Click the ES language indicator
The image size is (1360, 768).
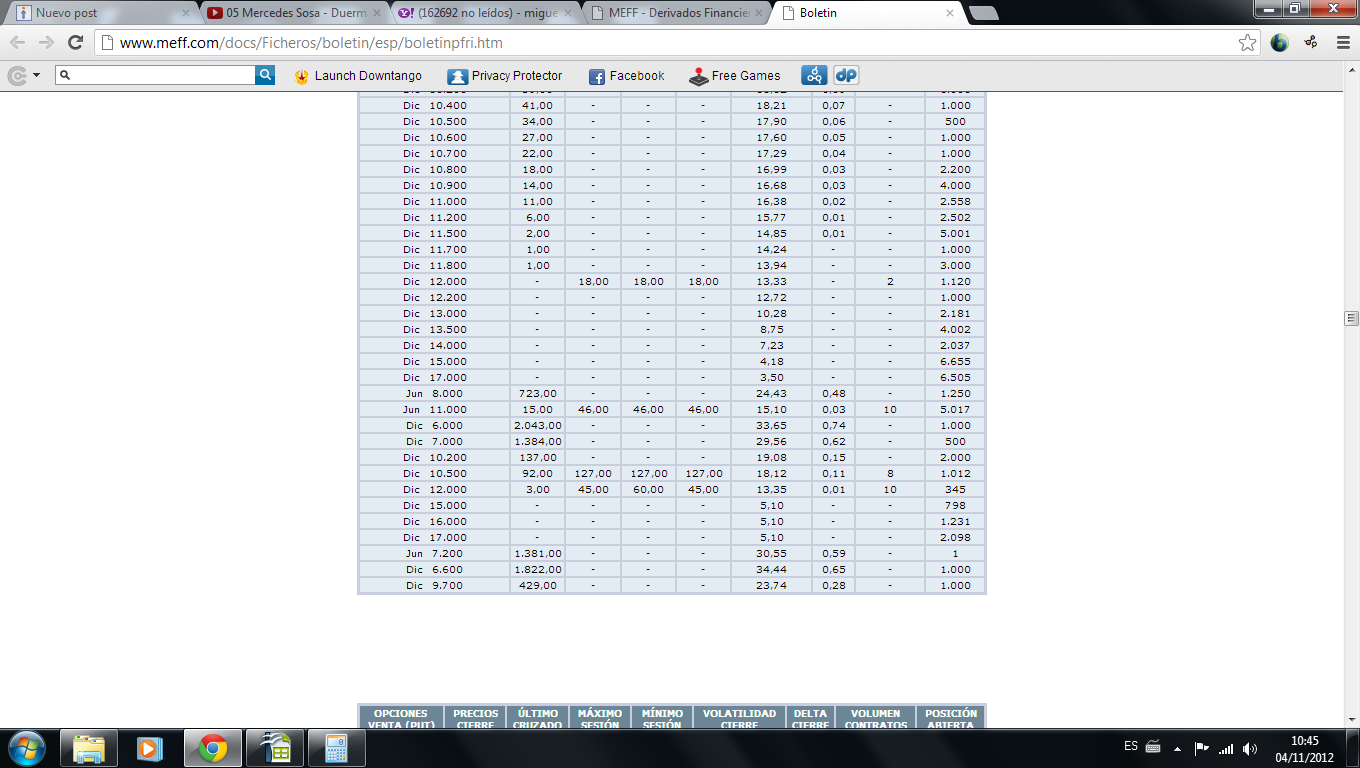tap(1130, 746)
